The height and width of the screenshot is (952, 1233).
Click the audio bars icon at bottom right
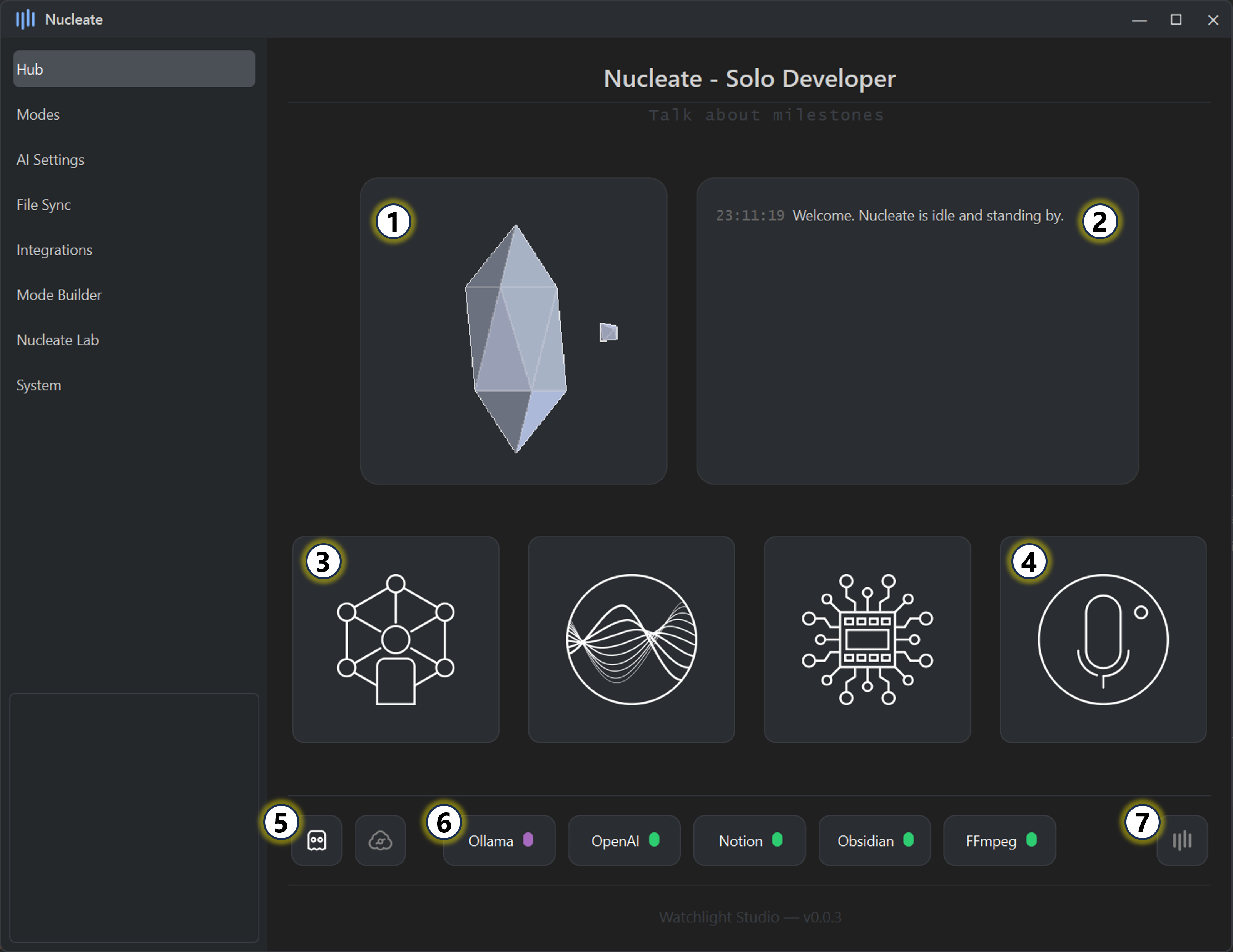(x=1181, y=840)
